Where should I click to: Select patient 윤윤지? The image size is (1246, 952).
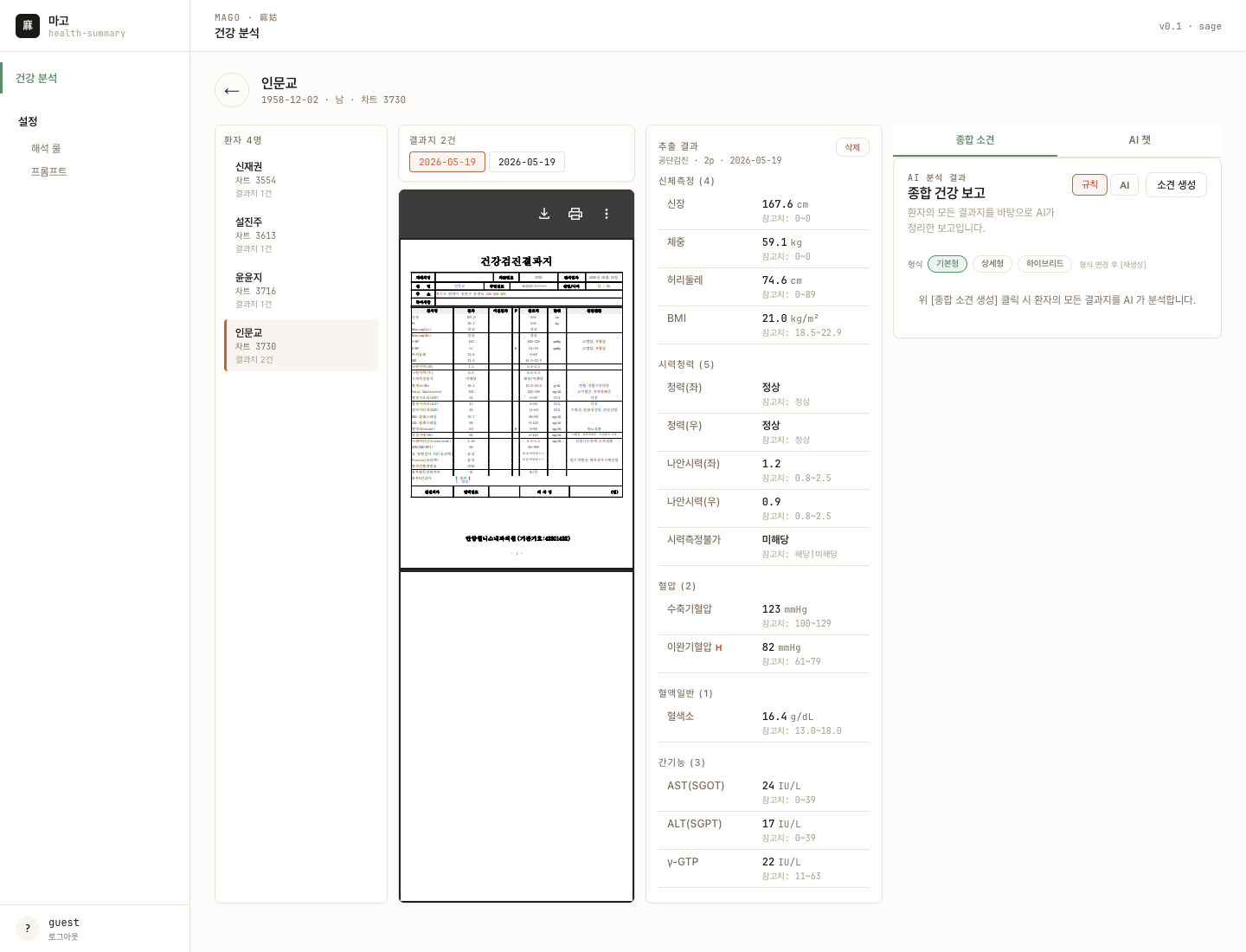[301, 290]
